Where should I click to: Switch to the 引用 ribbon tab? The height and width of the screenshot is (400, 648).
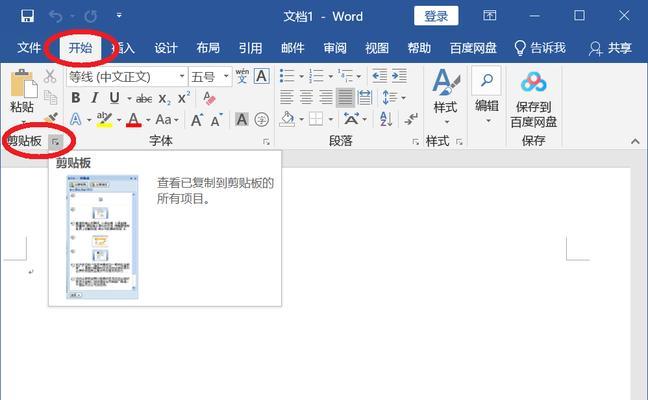pyautogui.click(x=250, y=48)
